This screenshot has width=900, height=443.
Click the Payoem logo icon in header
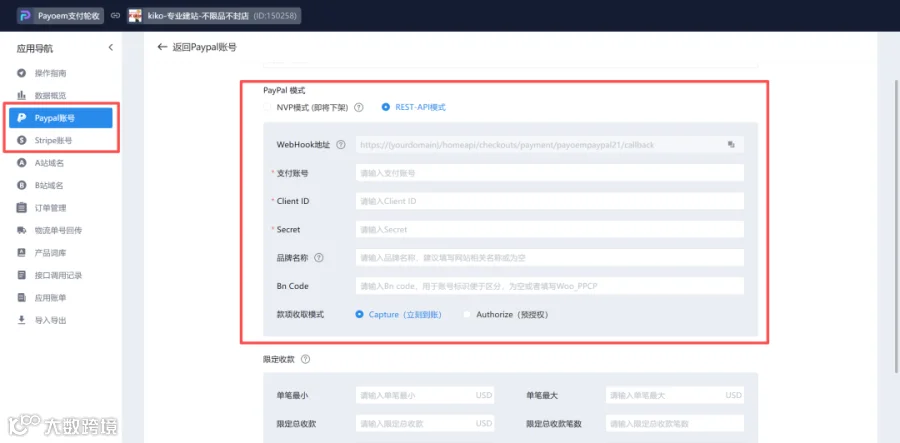coord(26,16)
